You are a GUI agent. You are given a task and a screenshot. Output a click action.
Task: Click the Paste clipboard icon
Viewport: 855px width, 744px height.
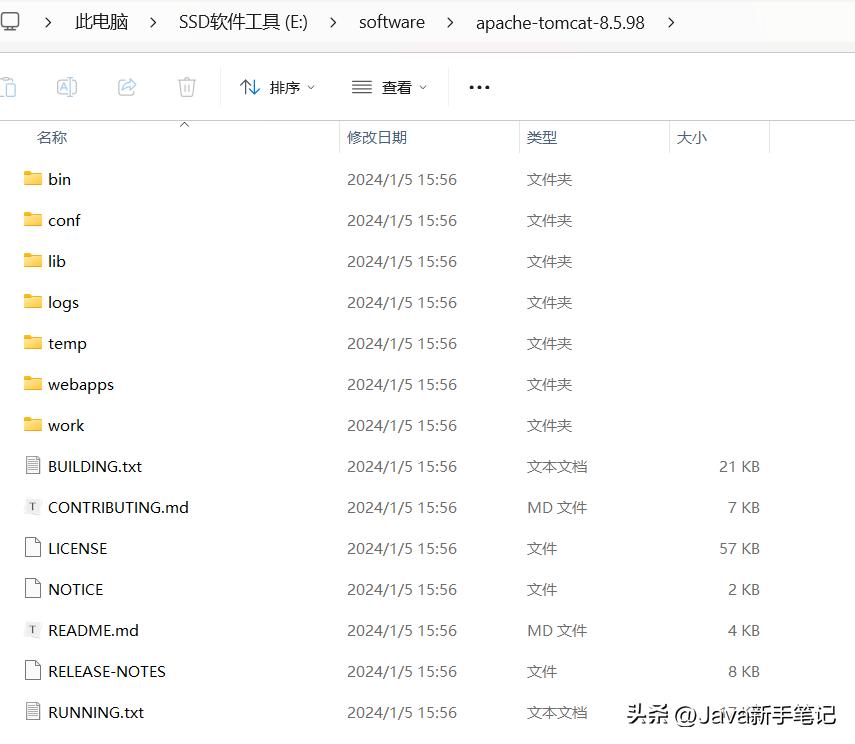(8, 87)
